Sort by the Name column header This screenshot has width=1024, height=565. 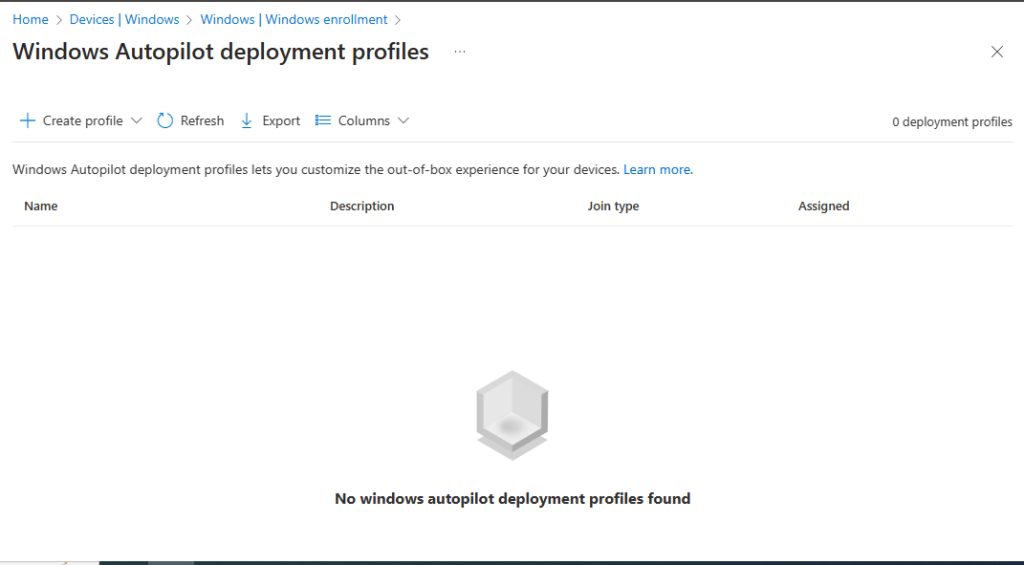[41, 206]
